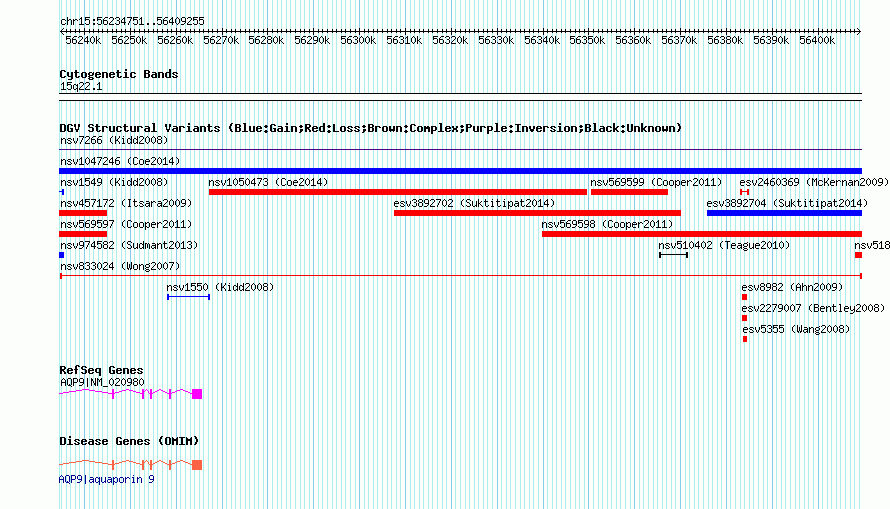Screen dimensions: 890x509
Task: Click the esv3892704 (Suktitipat2014) blue bar
Action: point(784,213)
